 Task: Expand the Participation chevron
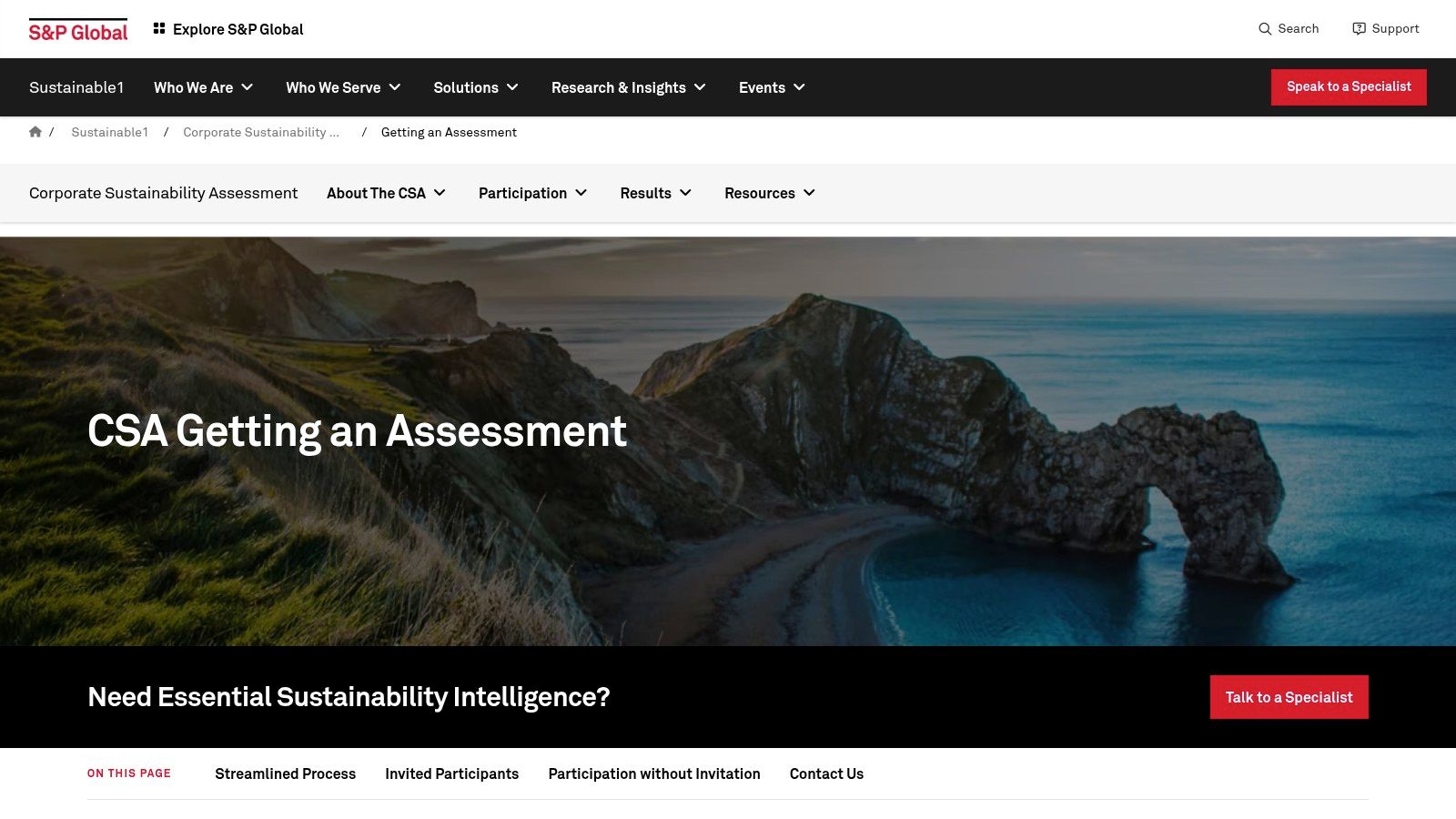581,193
